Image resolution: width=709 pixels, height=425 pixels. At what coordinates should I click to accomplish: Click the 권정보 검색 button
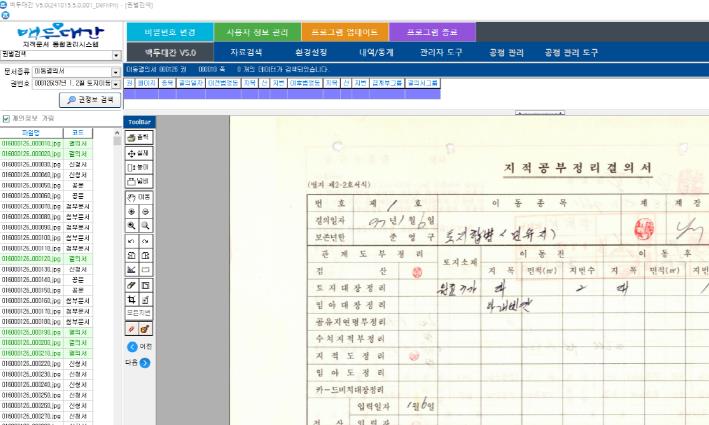tap(90, 100)
